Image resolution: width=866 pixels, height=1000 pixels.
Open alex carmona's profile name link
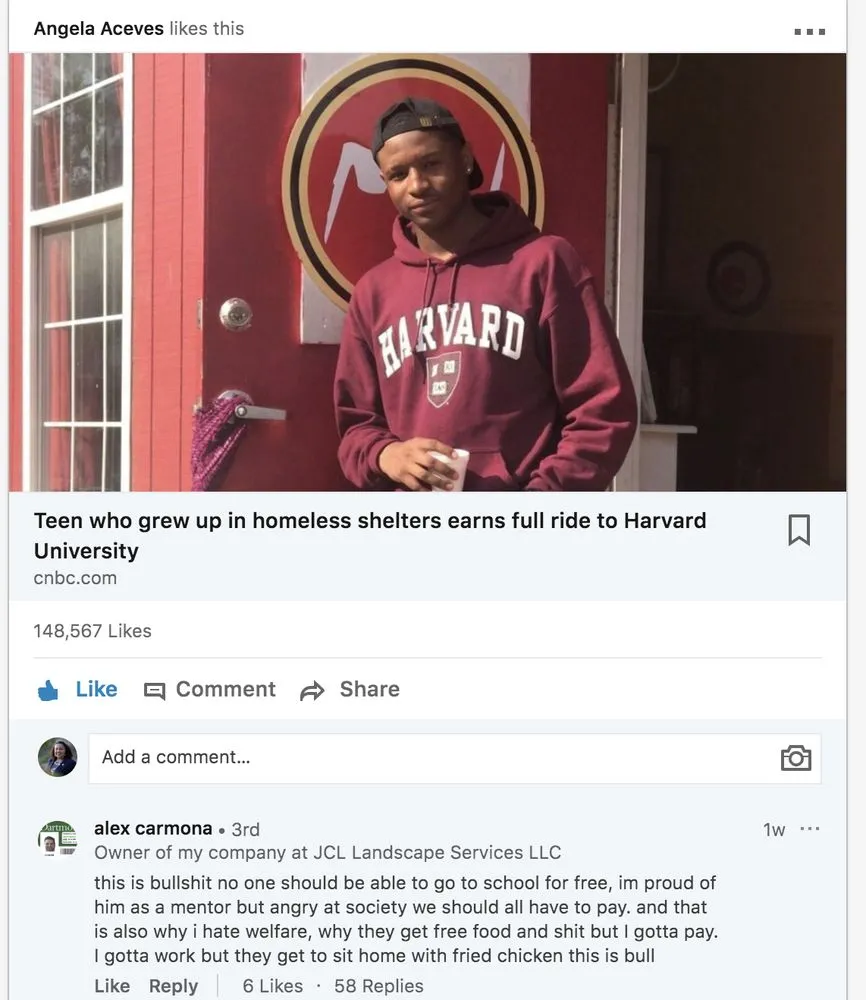pos(153,828)
